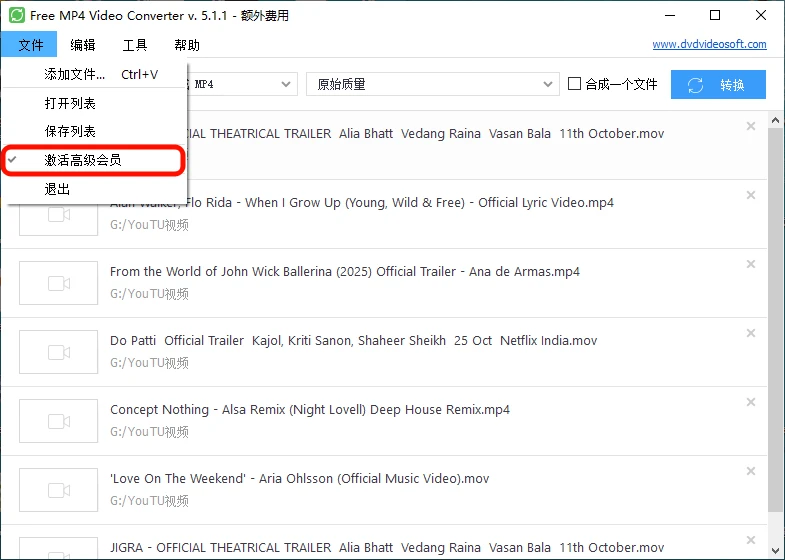The image size is (785, 560).
Task: Remove the Do Patti trailer file
Action: [750, 333]
